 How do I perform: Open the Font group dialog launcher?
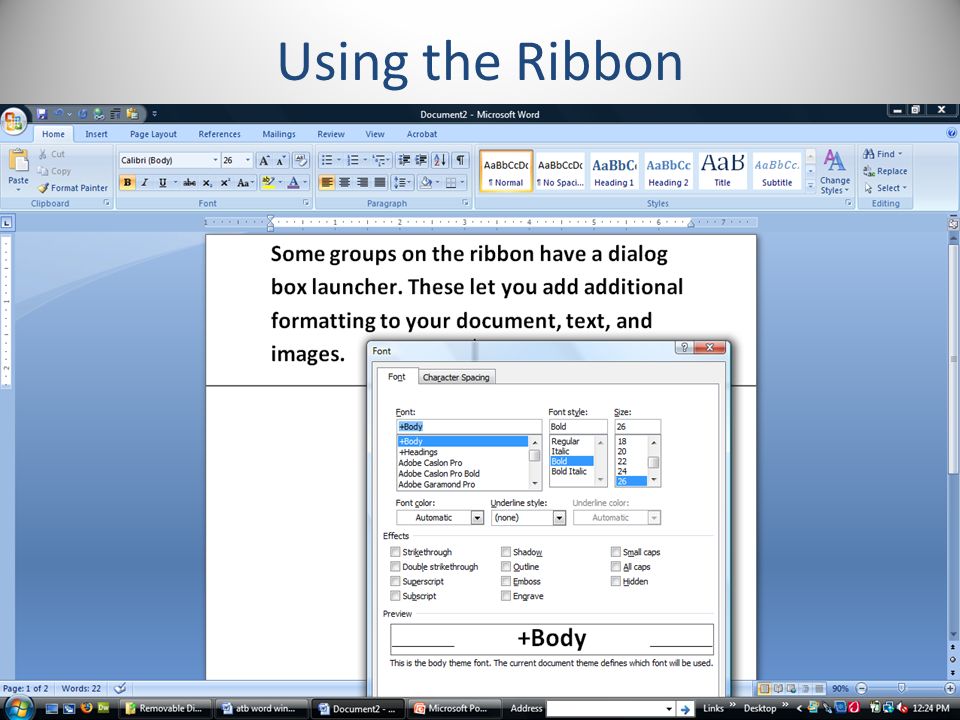[x=306, y=203]
